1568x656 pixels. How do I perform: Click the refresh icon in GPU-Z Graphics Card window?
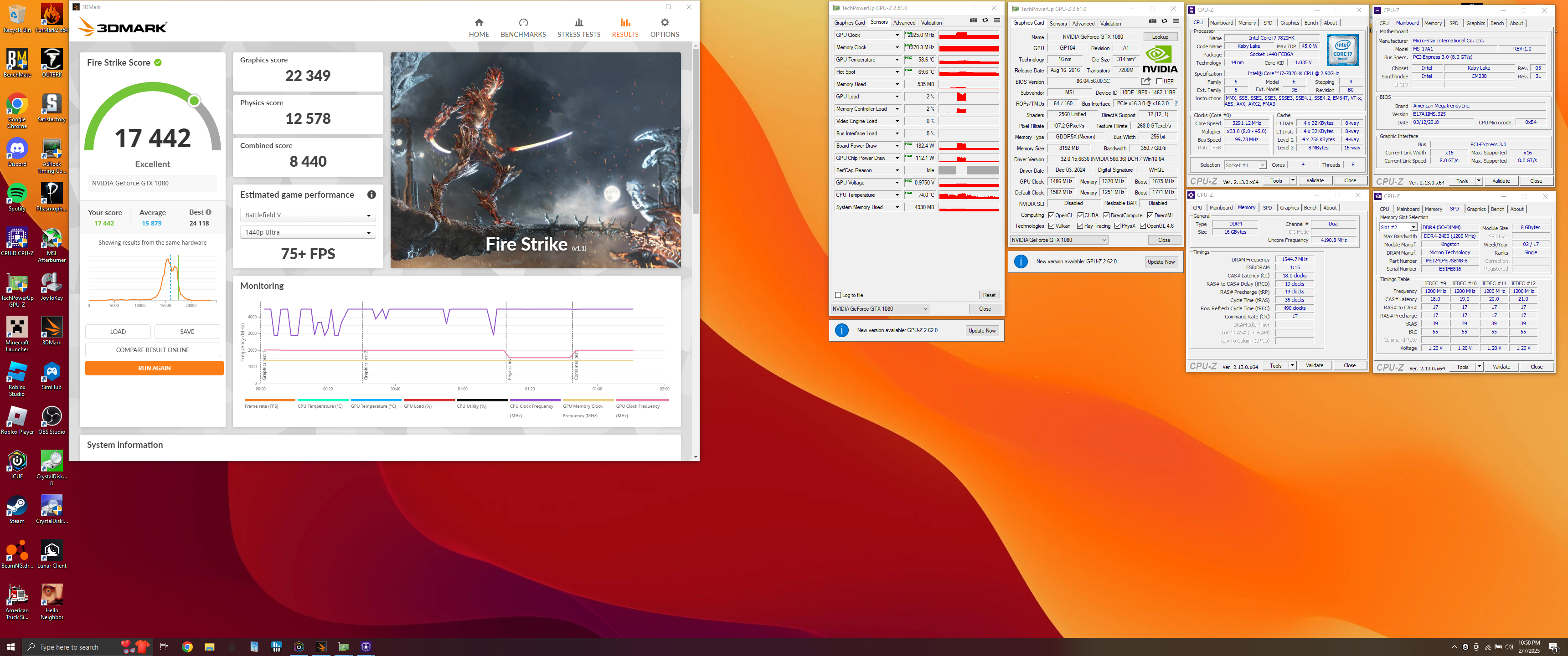point(1165,21)
